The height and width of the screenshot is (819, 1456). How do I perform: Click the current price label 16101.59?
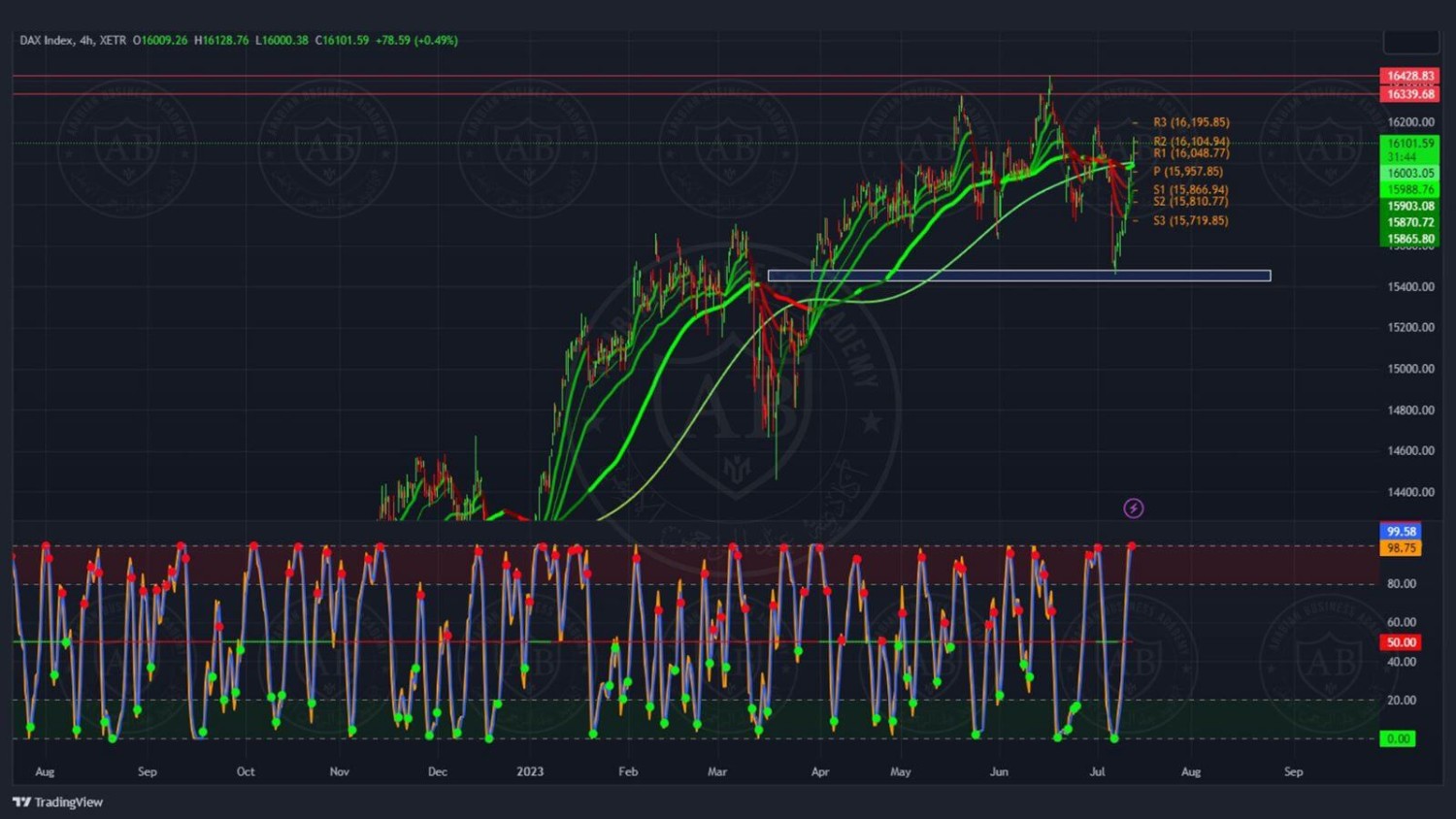click(1409, 144)
